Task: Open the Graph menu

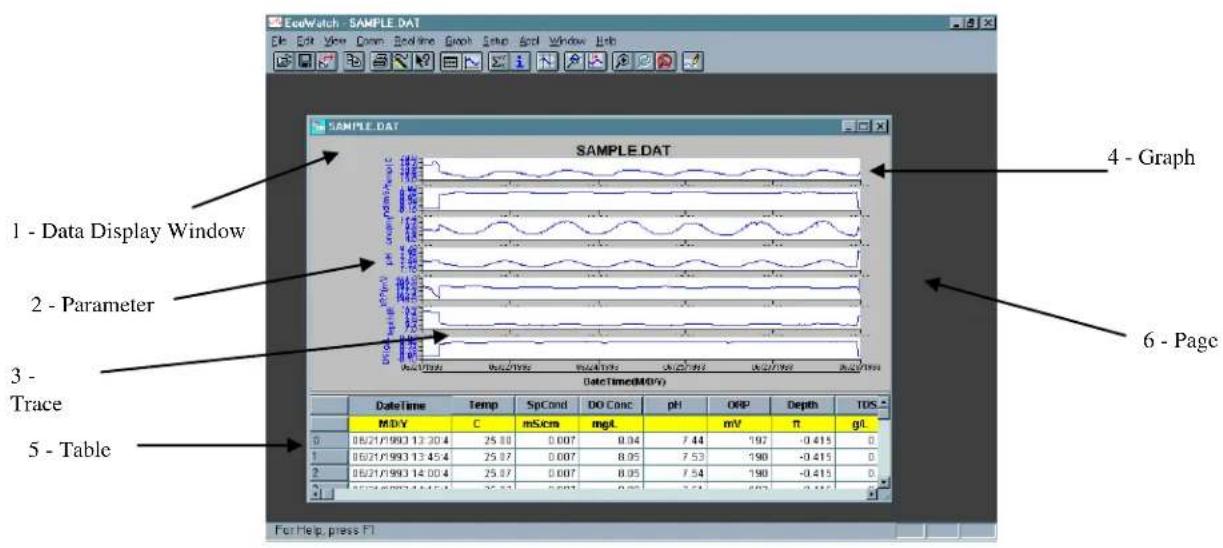Action: [x=459, y=41]
